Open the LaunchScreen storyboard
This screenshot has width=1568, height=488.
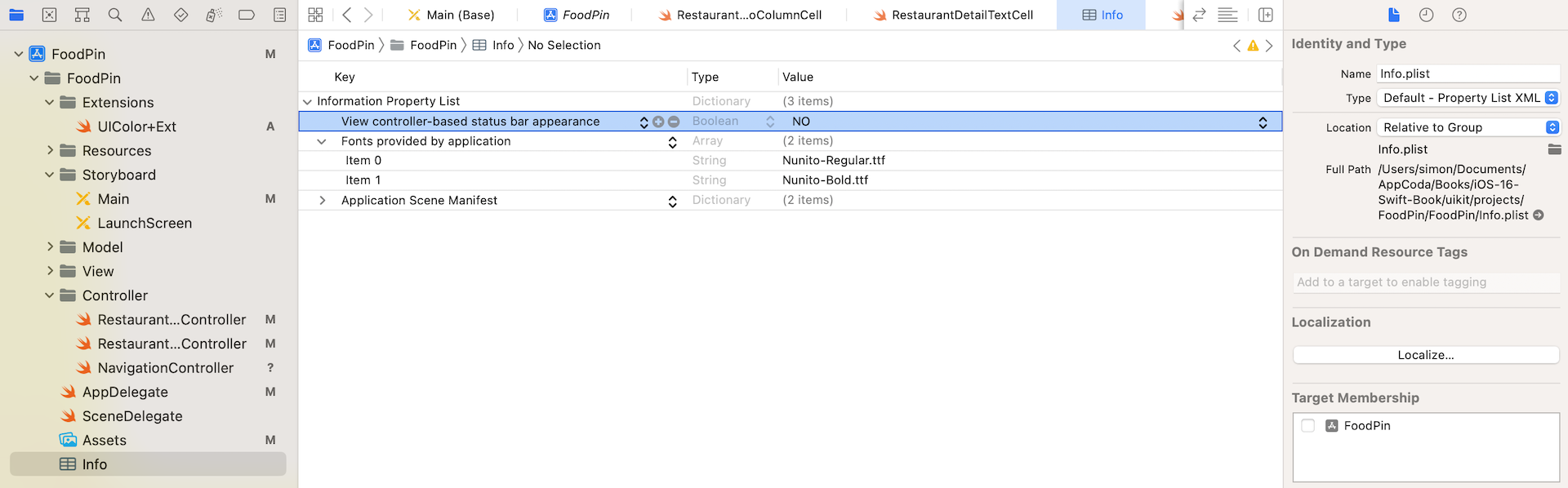(145, 223)
